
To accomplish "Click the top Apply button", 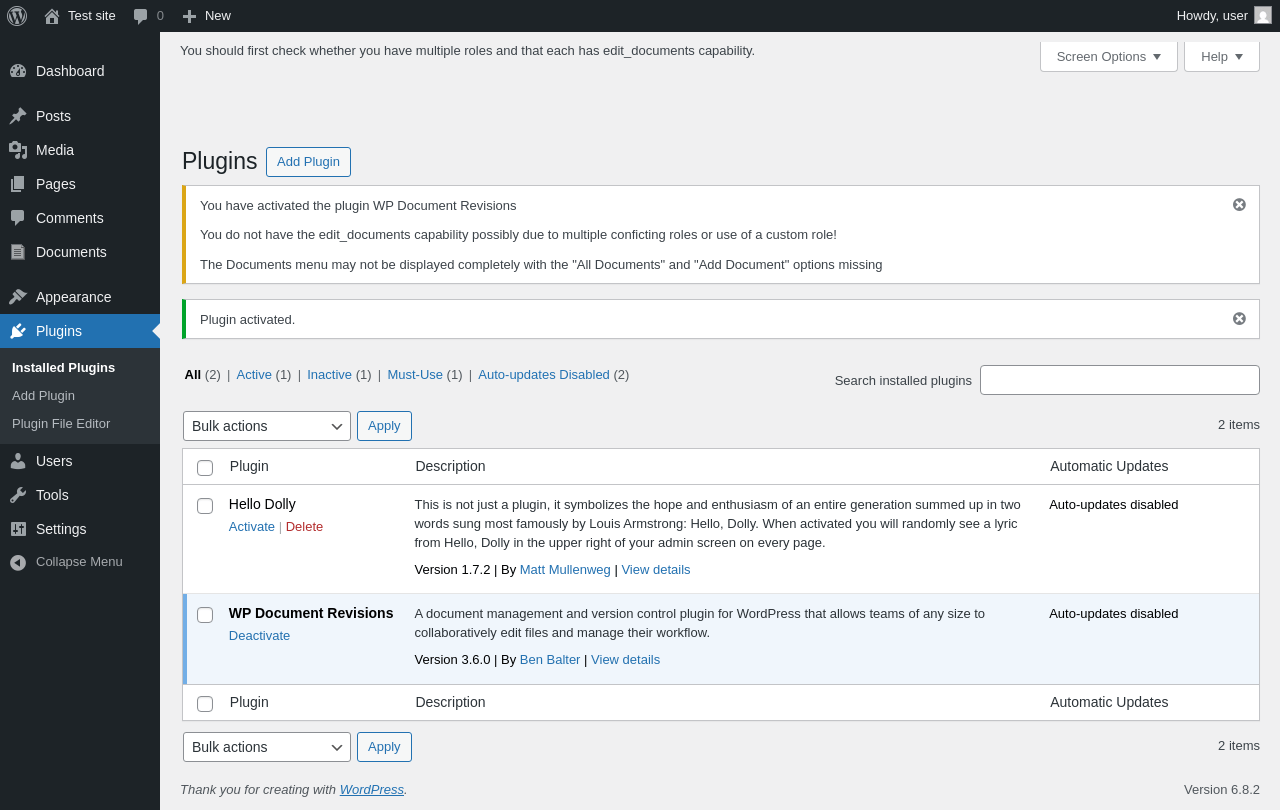I will 384,426.
